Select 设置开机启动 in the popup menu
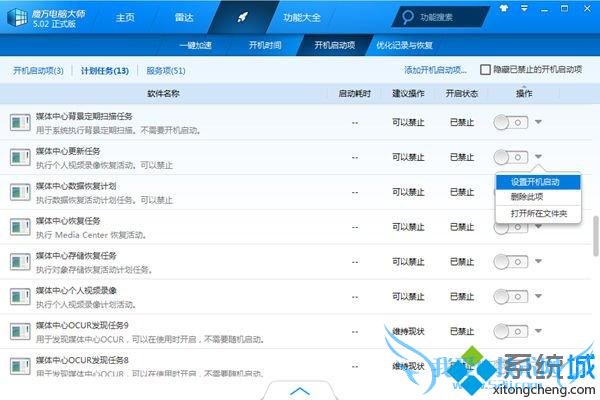Screen dimensions: 600x400 click(x=538, y=182)
